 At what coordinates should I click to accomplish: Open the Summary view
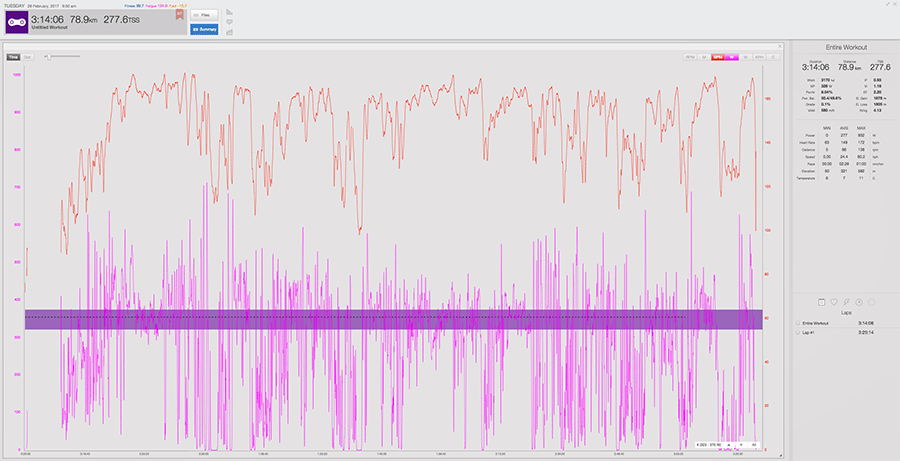(204, 29)
